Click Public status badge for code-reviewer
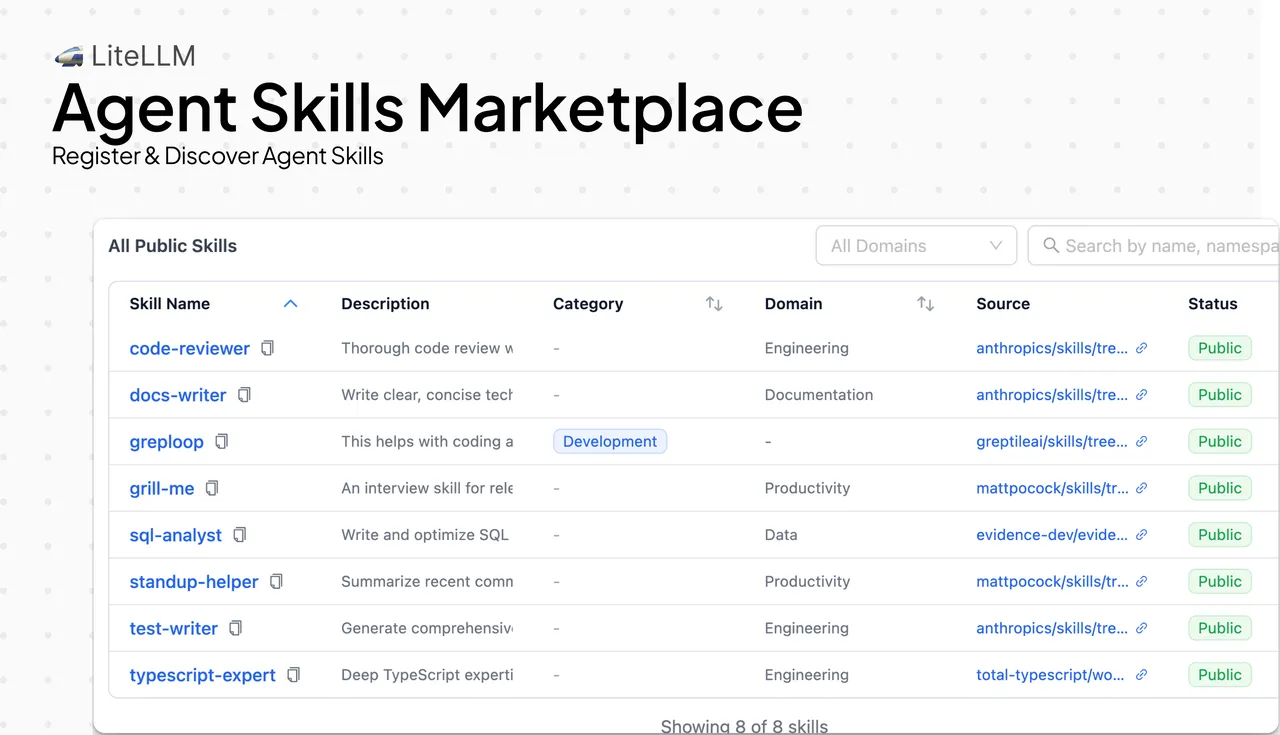The image size is (1280, 735). pyautogui.click(x=1220, y=348)
